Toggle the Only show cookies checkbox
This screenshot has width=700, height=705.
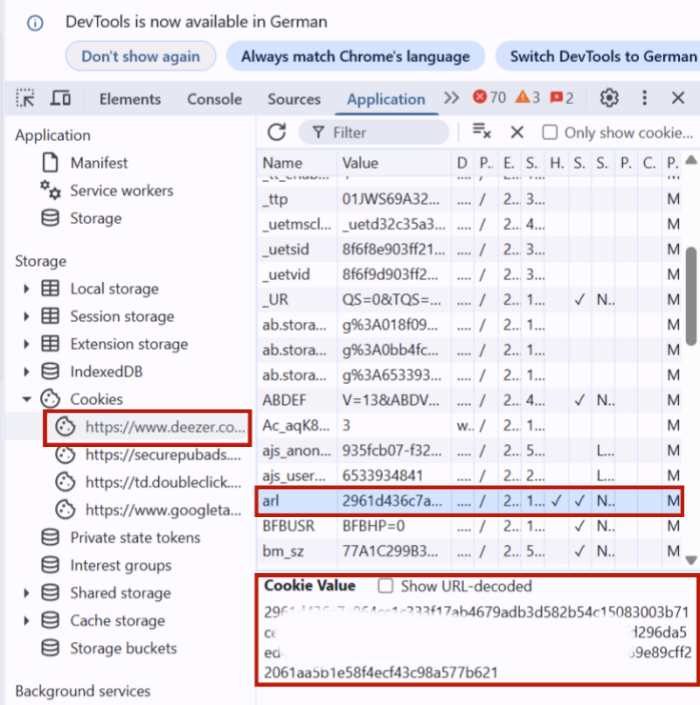tap(550, 132)
